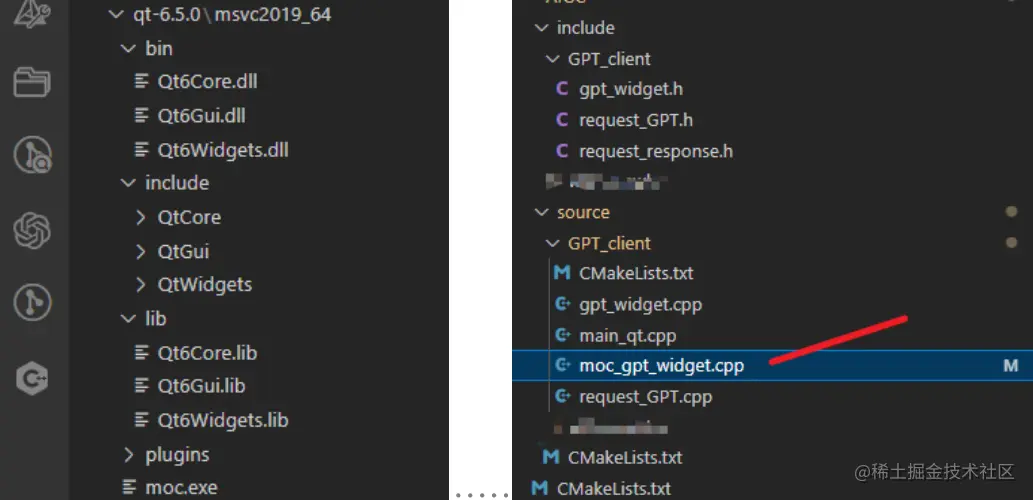The image size is (1033, 500).
Task: Open request_response.h header file
Action: pyautogui.click(x=656, y=151)
